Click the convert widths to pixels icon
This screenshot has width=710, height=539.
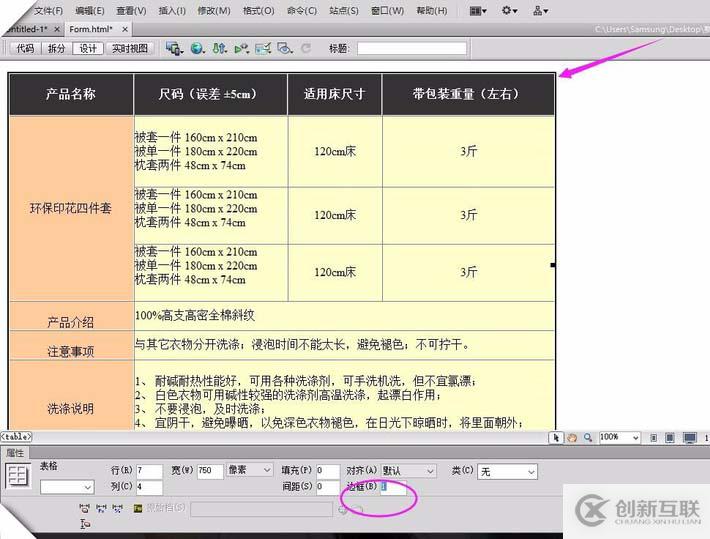(x=101, y=509)
